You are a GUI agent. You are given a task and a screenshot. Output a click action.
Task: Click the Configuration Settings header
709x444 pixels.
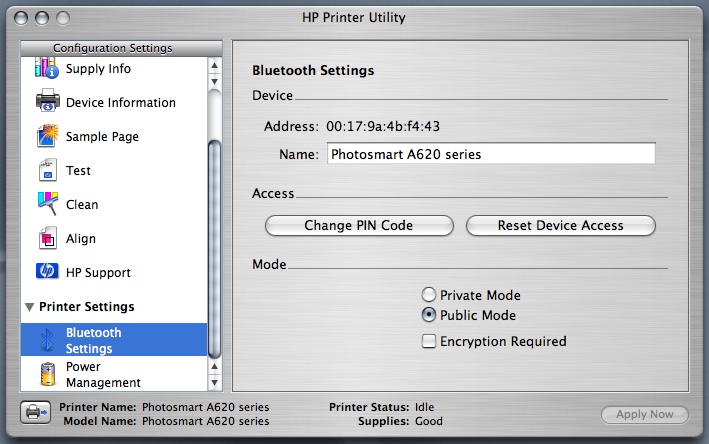pyautogui.click(x=112, y=47)
